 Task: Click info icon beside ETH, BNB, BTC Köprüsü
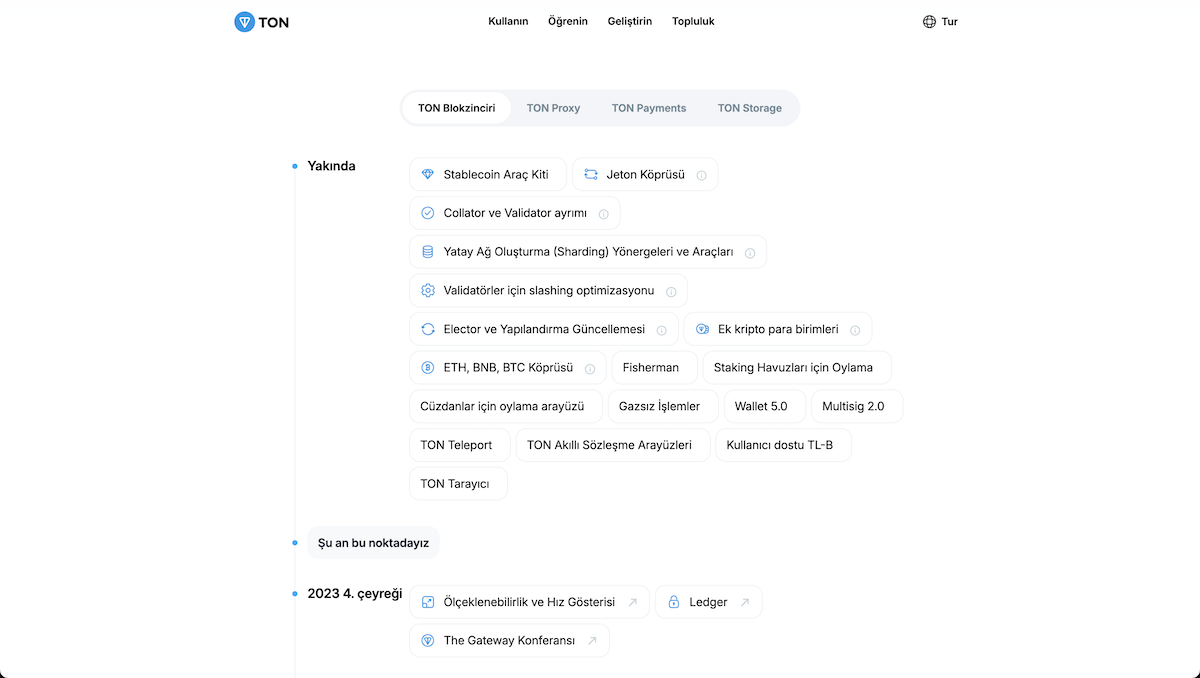click(x=590, y=368)
